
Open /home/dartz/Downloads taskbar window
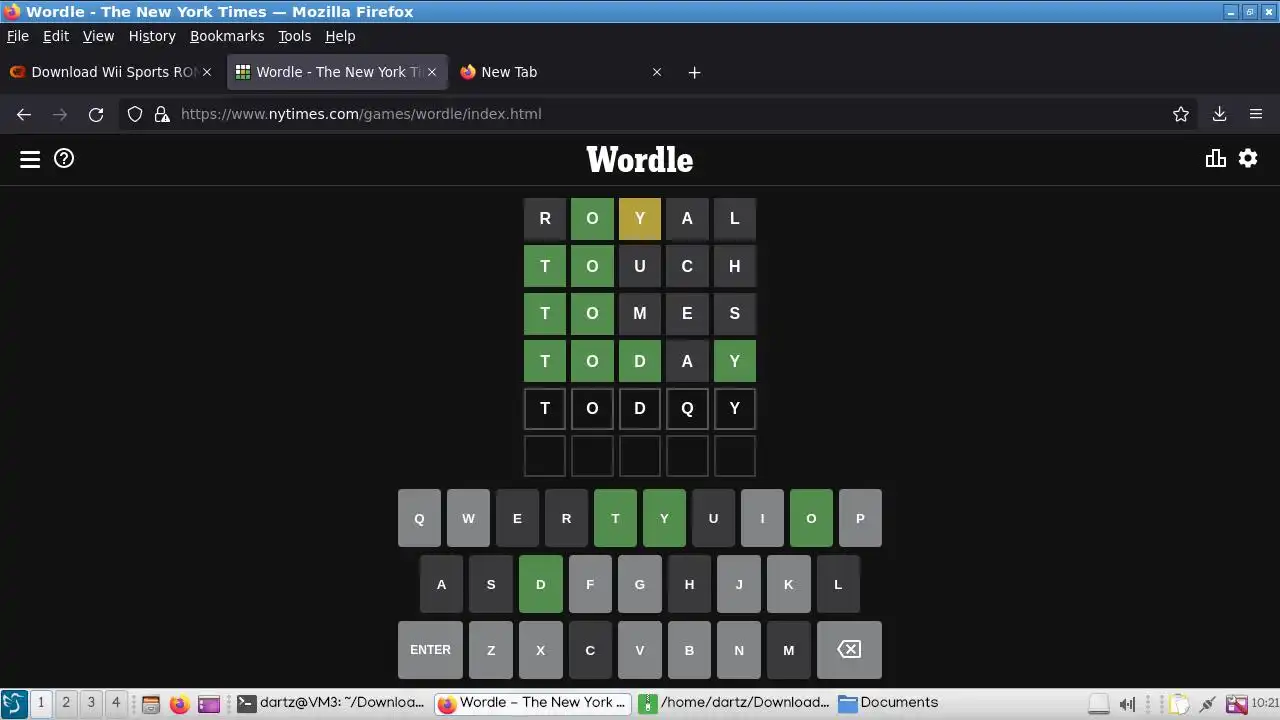pos(734,703)
